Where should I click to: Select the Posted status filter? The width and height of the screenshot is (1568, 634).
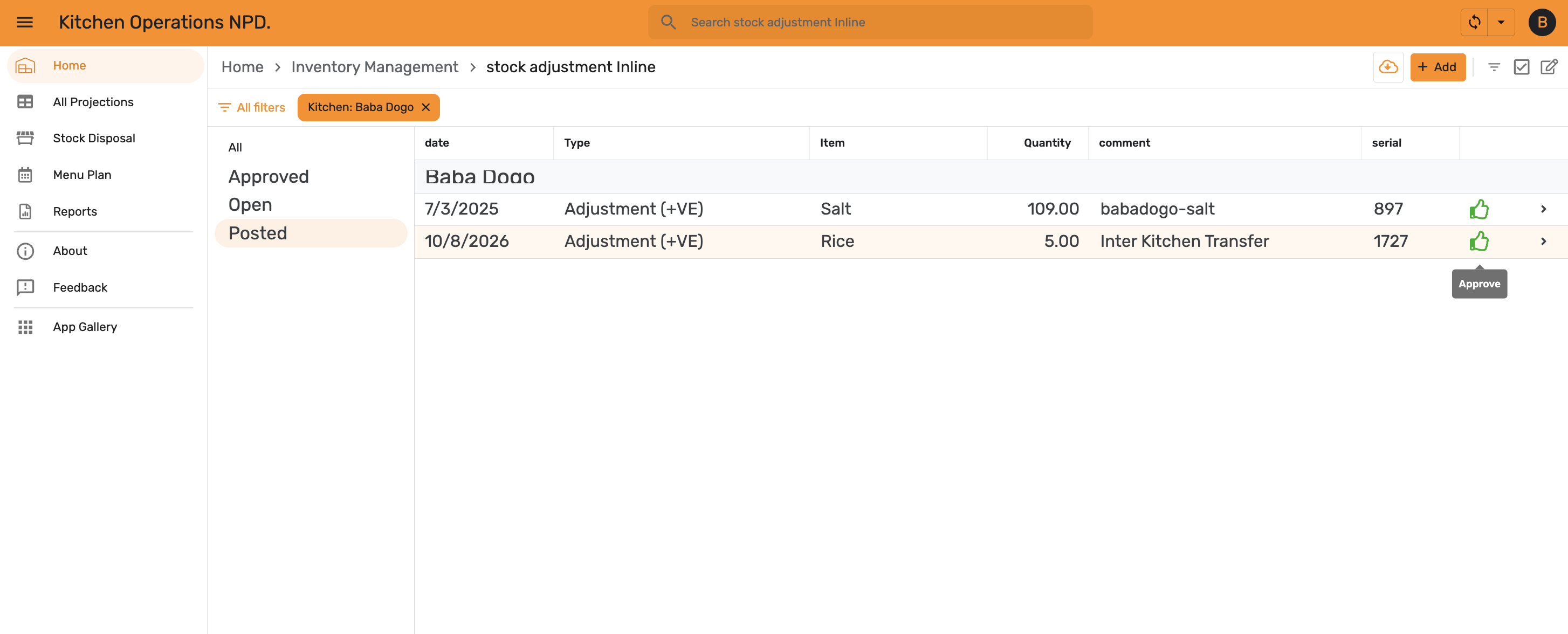(x=311, y=233)
